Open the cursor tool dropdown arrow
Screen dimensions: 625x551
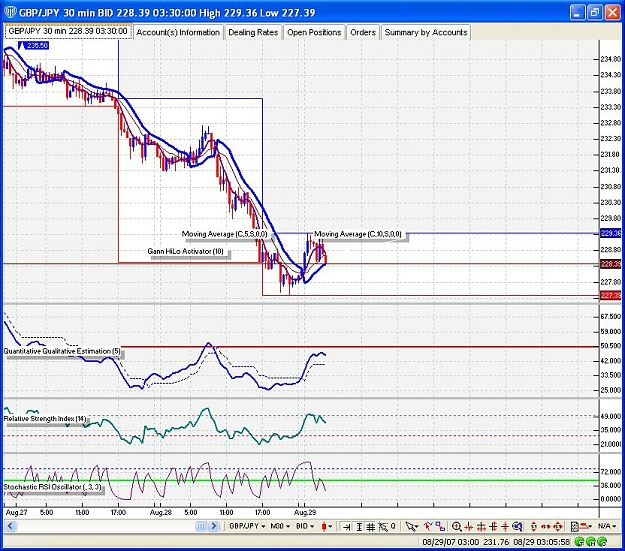(x=417, y=527)
